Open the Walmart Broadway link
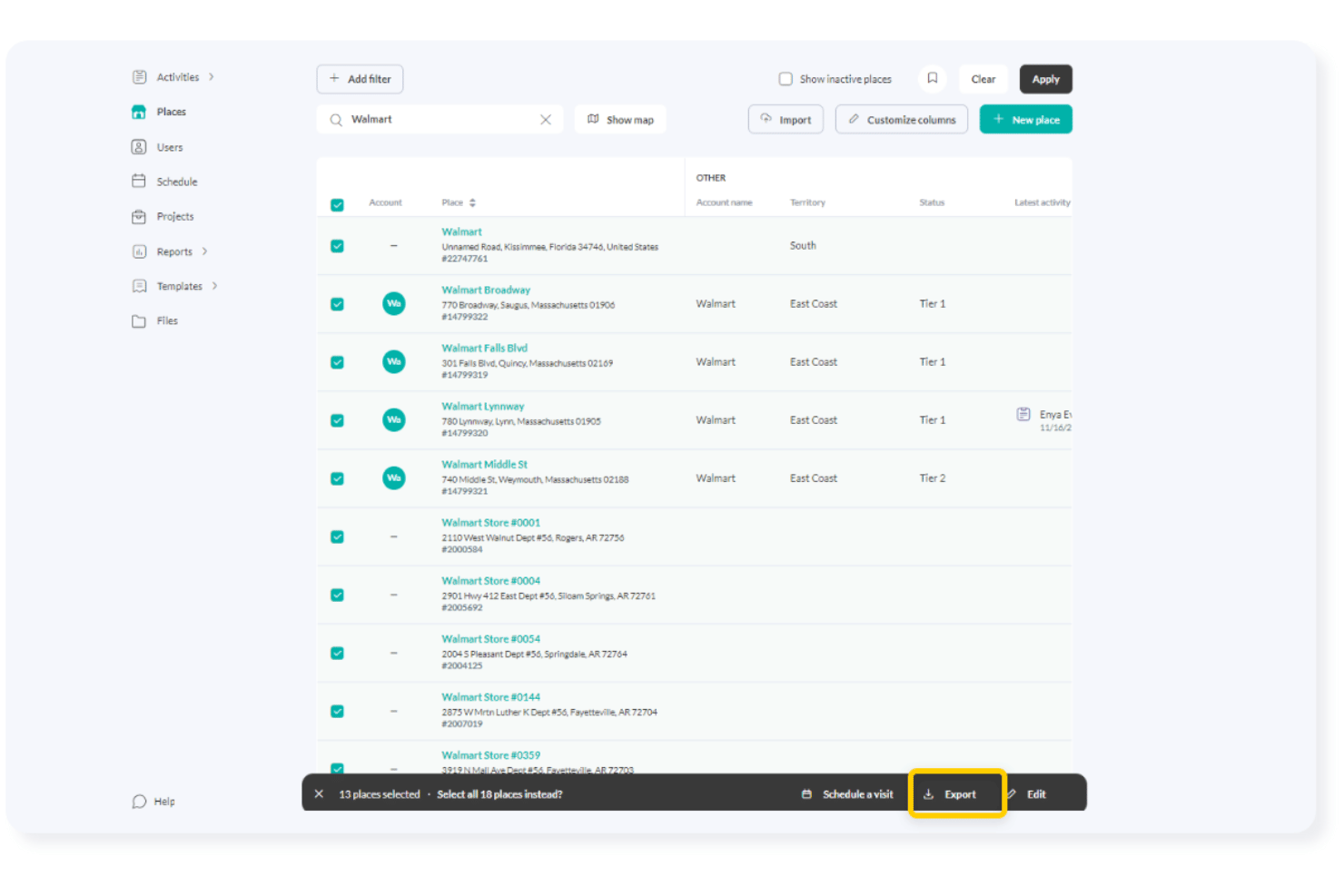Viewport: 1344px width, 896px height. tap(486, 290)
